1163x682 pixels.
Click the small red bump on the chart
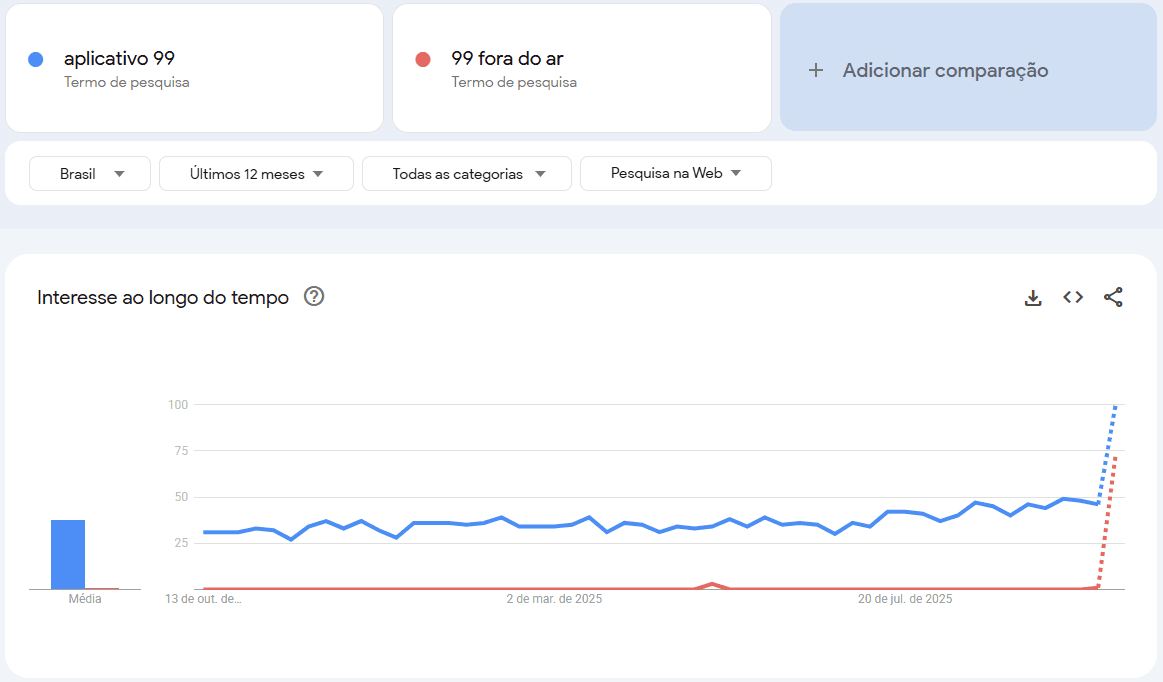pos(711,584)
